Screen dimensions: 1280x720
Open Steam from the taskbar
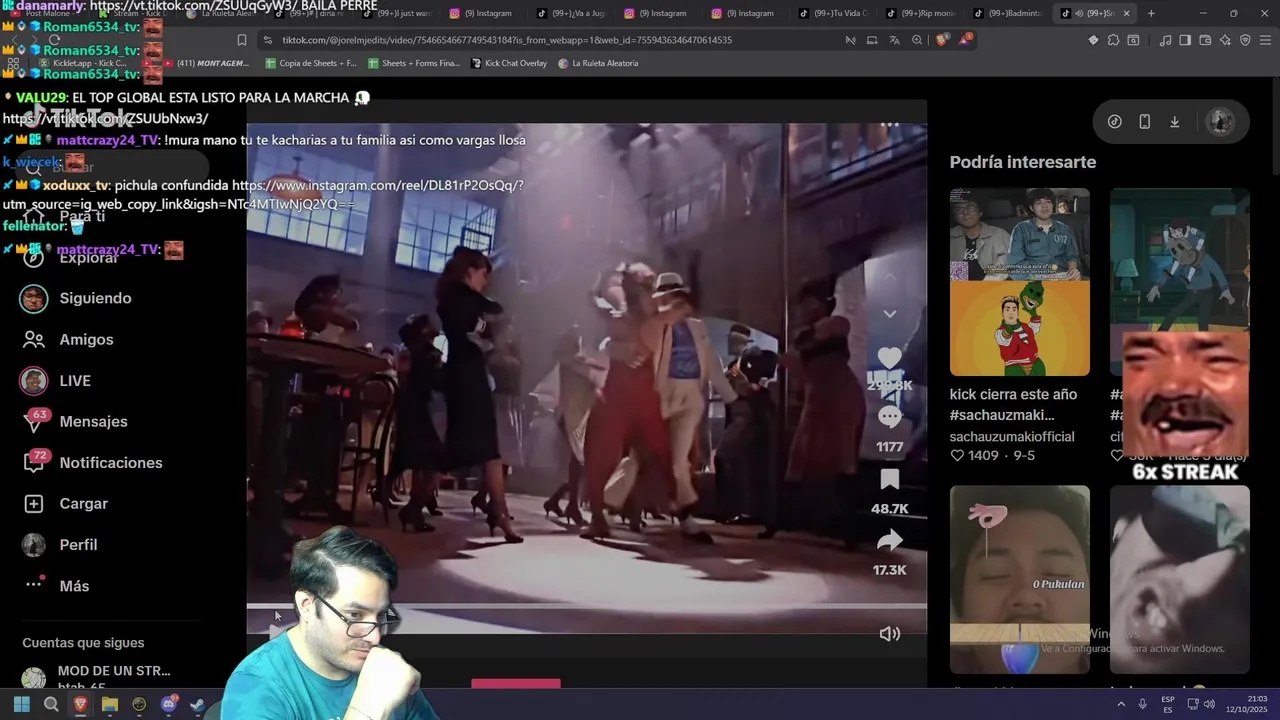pos(198,705)
